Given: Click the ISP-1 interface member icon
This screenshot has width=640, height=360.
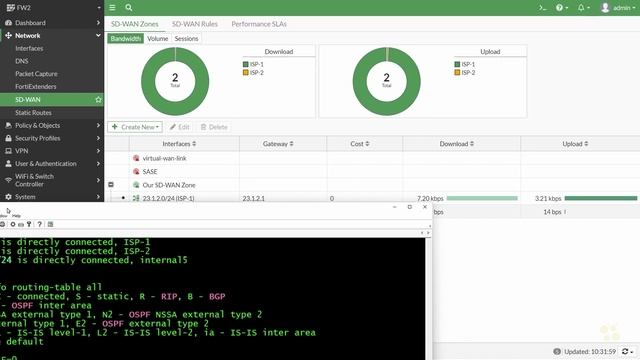Looking at the screenshot, I should [136, 198].
